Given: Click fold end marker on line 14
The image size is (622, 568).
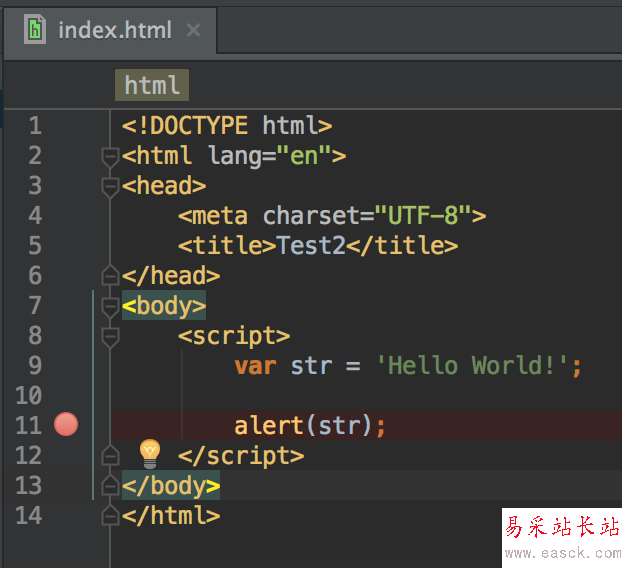Looking at the screenshot, I should coord(110,516).
